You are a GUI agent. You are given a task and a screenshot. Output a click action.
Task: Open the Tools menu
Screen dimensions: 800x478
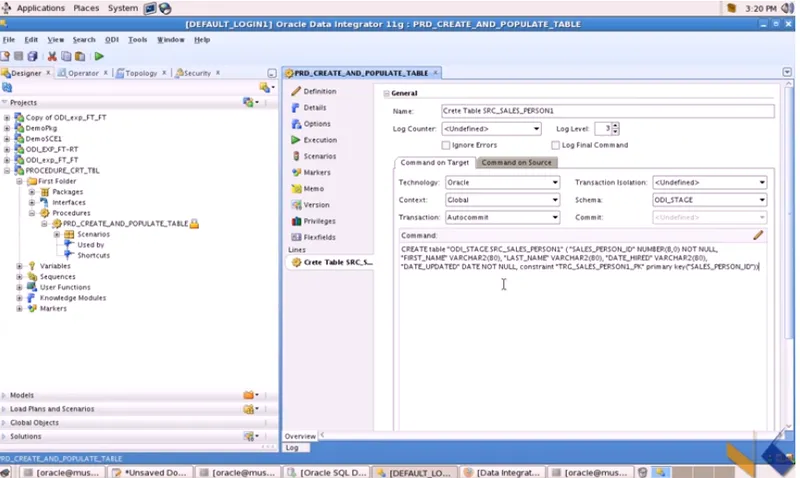coord(137,40)
